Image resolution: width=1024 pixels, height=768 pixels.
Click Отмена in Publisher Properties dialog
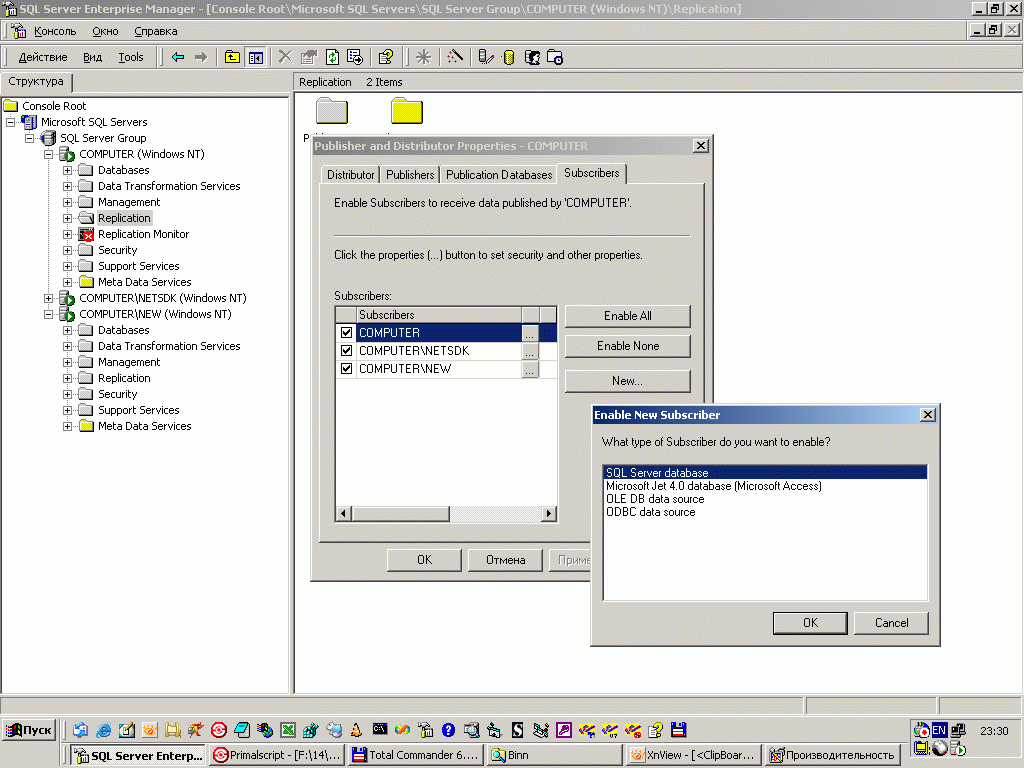[x=505, y=560]
